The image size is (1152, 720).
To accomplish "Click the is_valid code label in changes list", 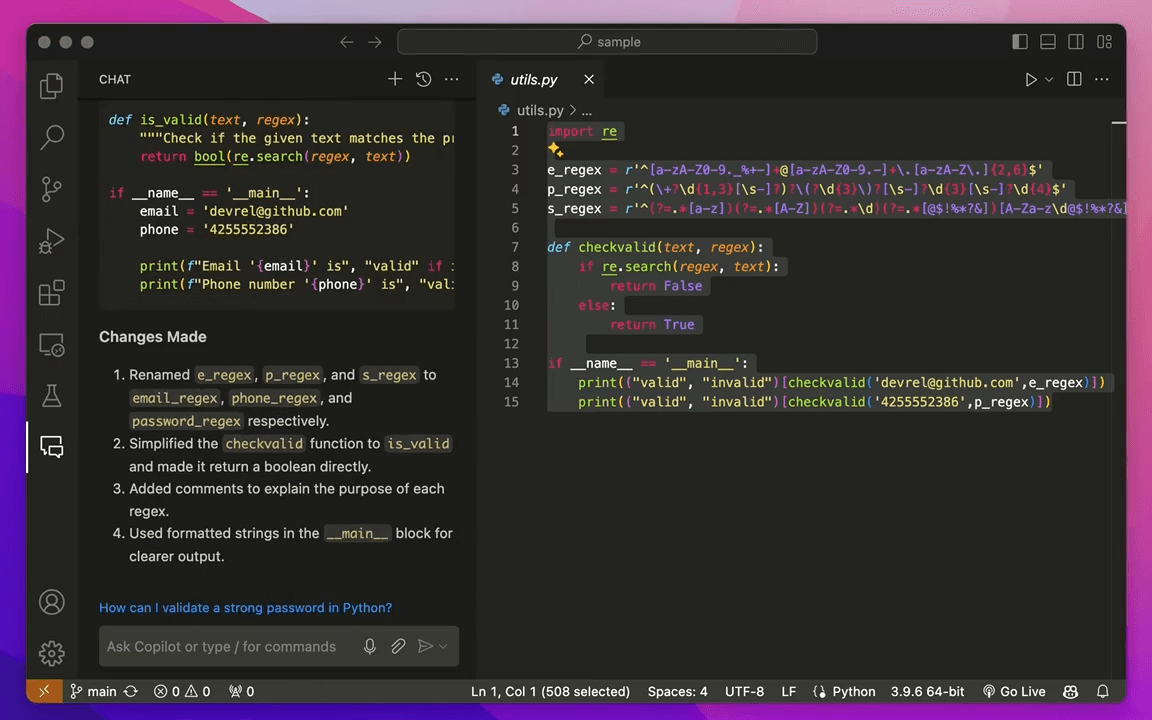I will [418, 444].
